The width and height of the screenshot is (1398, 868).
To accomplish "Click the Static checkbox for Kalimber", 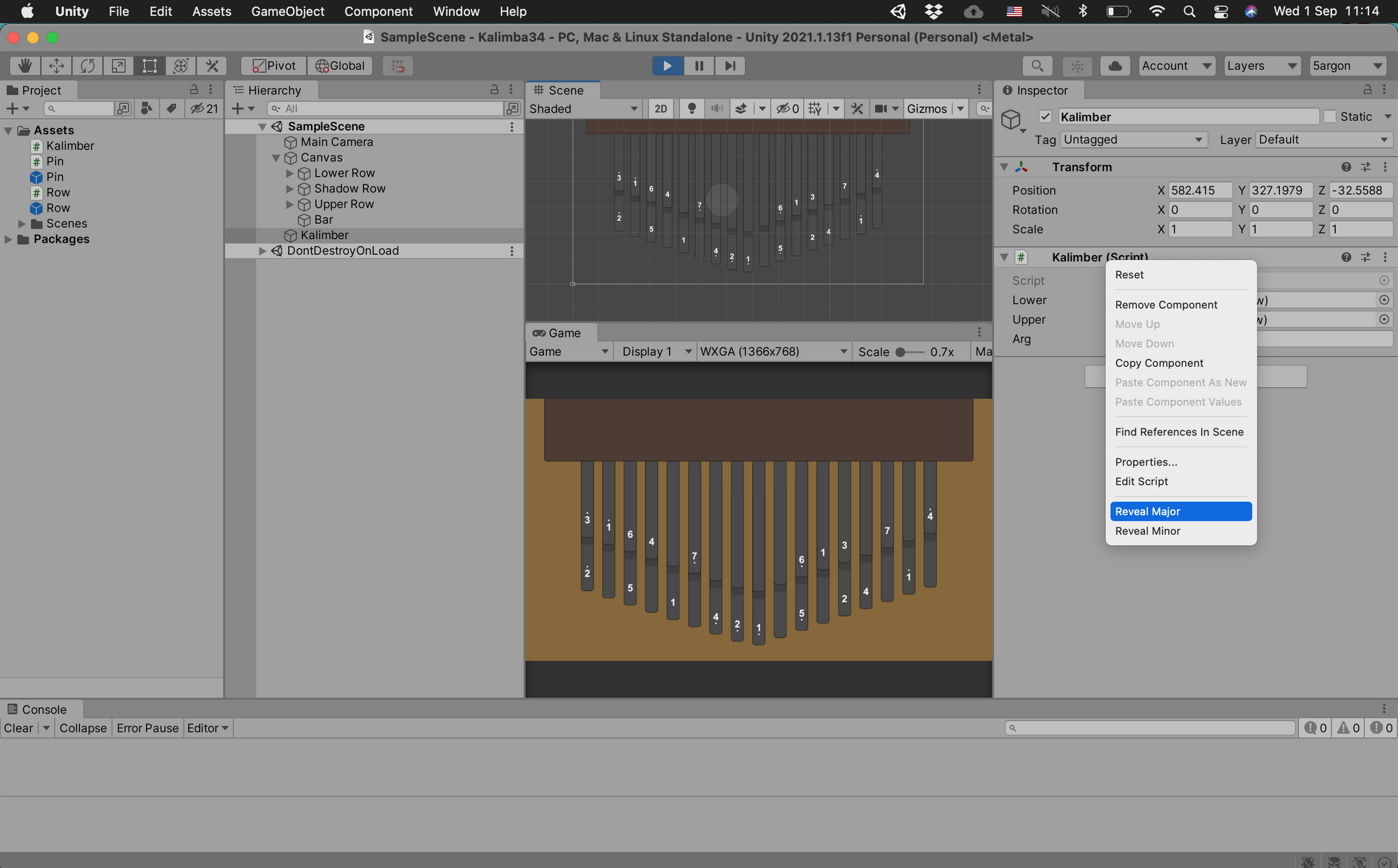I will pos(1328,117).
